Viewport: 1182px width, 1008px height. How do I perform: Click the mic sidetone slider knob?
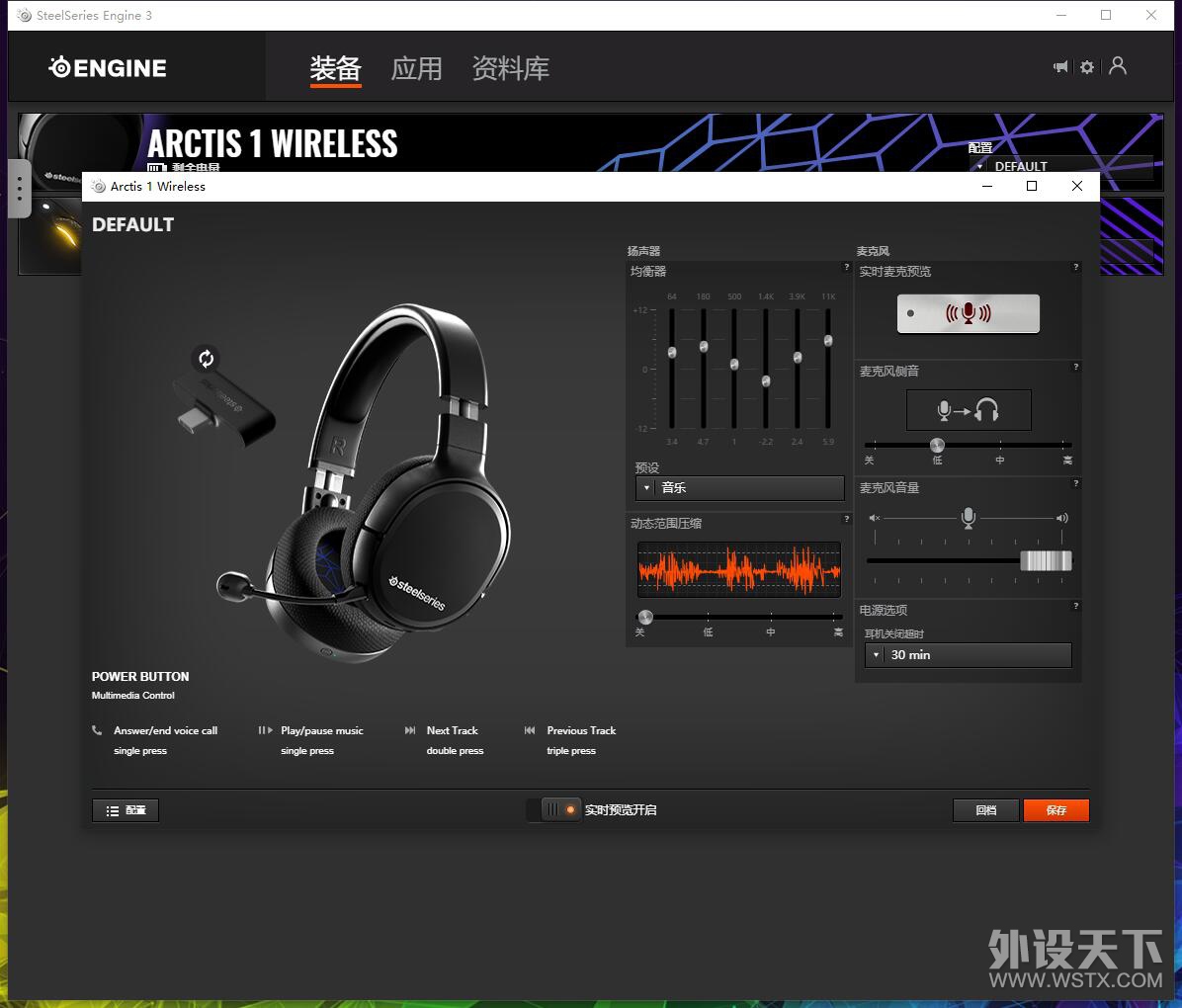coord(937,445)
